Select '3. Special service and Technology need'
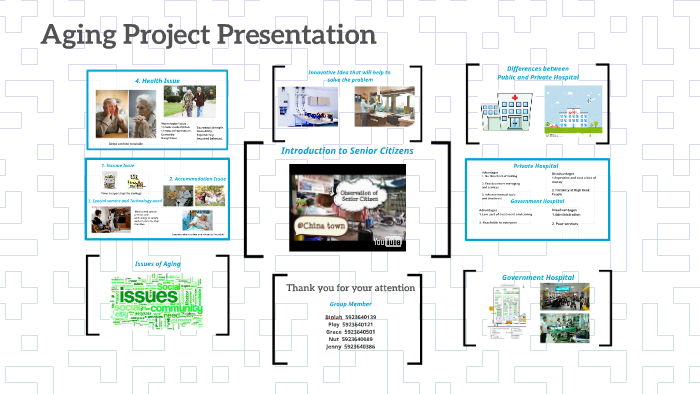700x394 pixels. 125,201
